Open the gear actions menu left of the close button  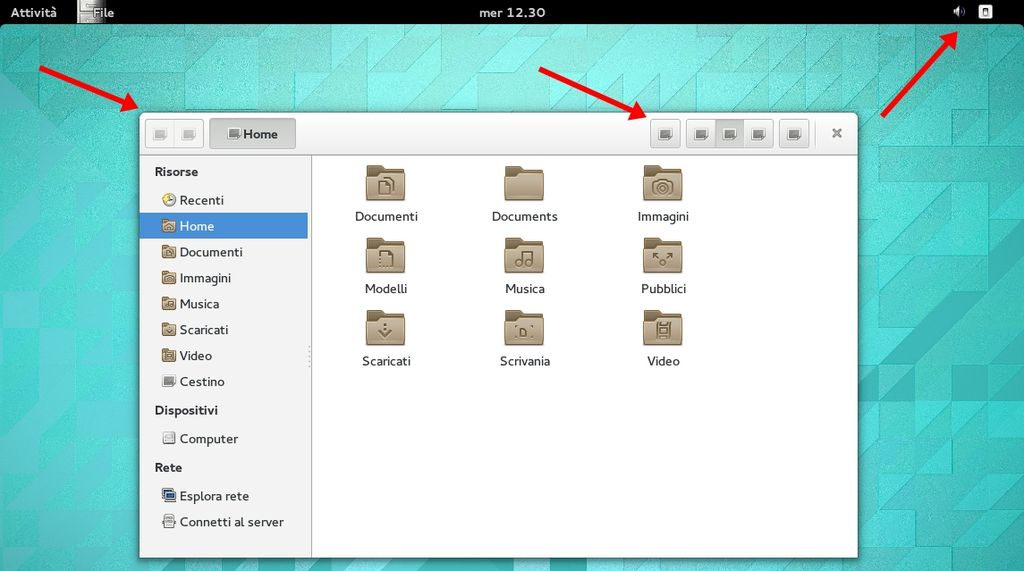(x=794, y=134)
